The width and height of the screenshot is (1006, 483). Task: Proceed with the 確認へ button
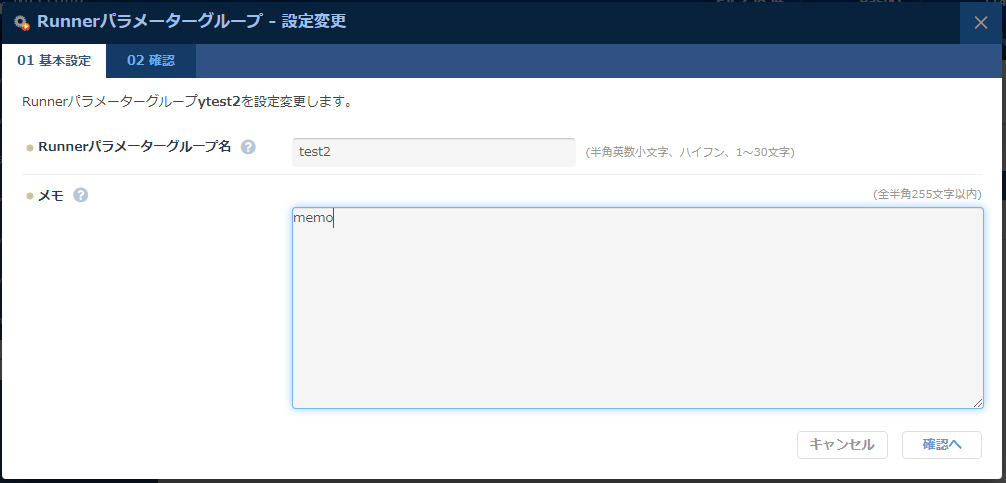pos(942,445)
